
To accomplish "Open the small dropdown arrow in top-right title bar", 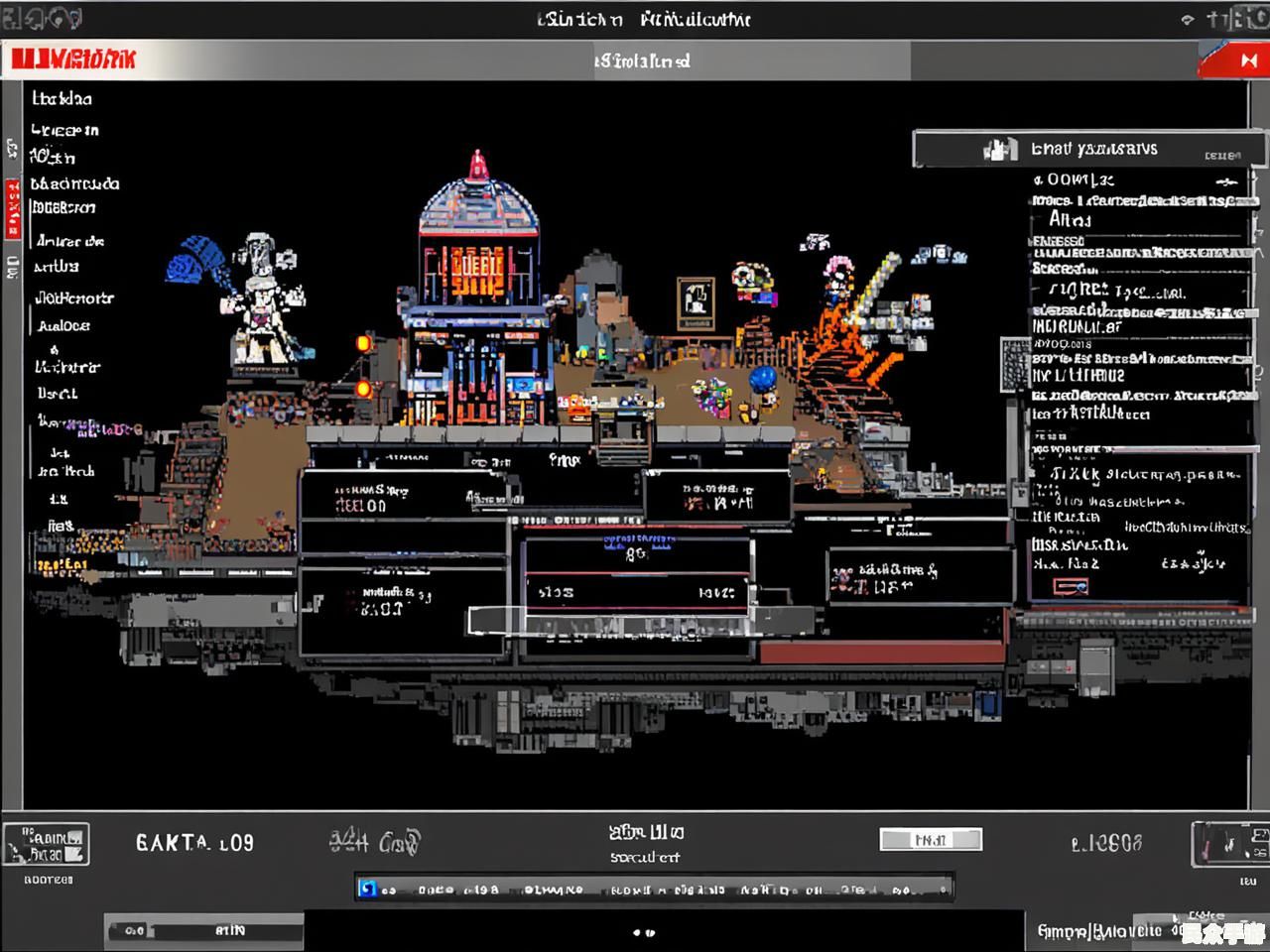I will click(x=1188, y=20).
